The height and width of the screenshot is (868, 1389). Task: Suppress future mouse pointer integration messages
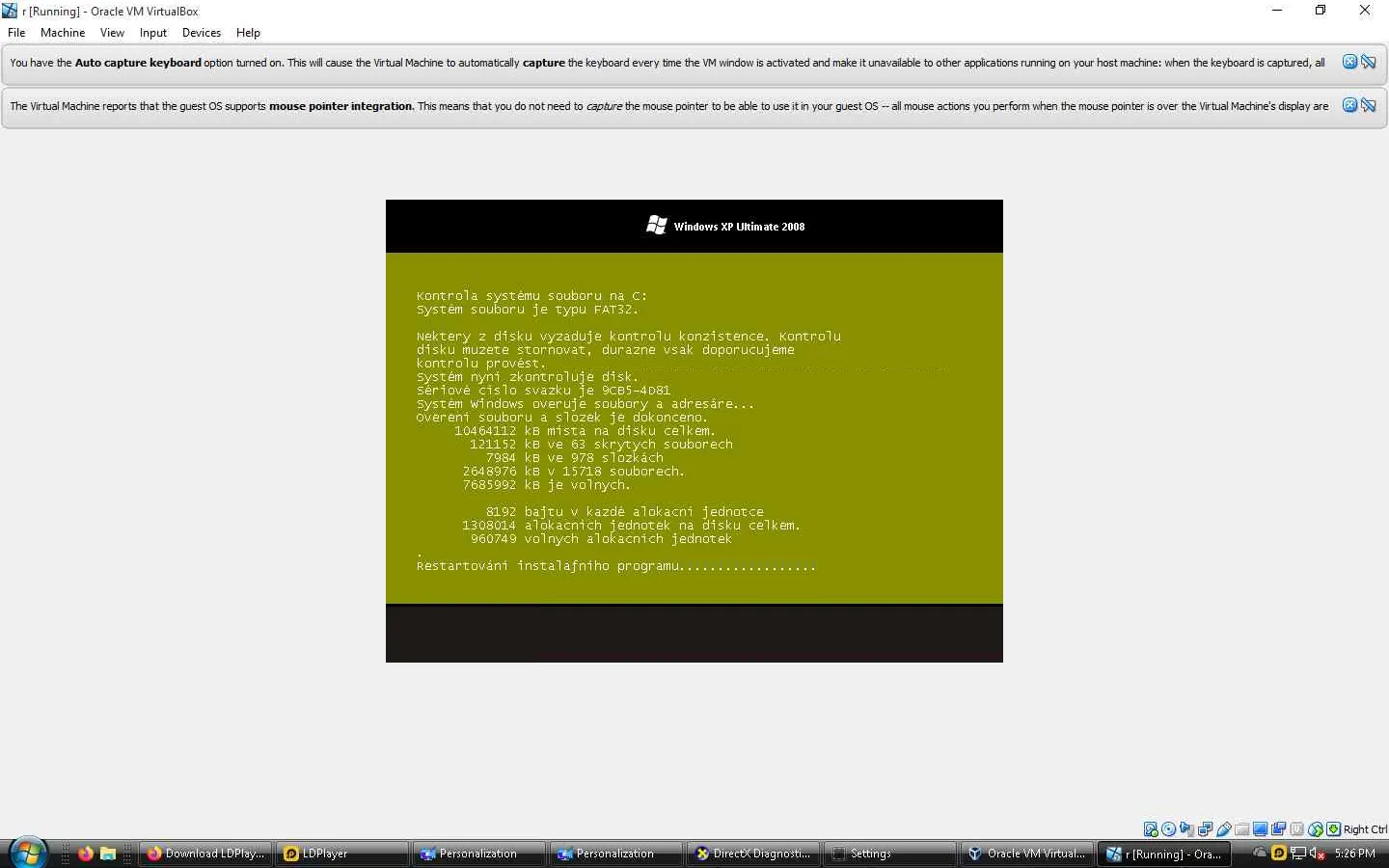point(1368,105)
